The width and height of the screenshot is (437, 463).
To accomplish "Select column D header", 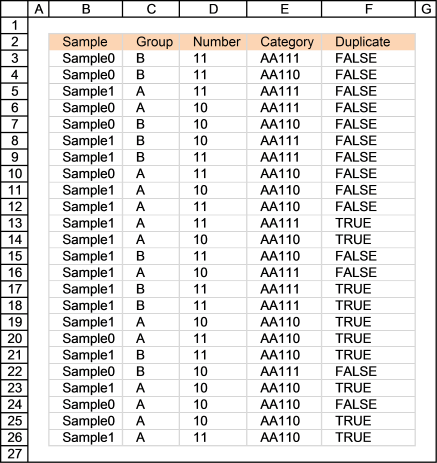I will coord(213,9).
